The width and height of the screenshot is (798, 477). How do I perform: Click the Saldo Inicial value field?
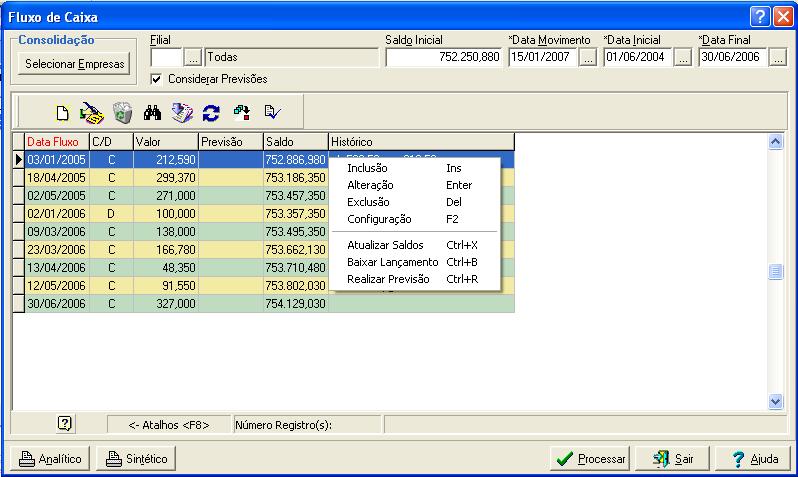point(443,57)
